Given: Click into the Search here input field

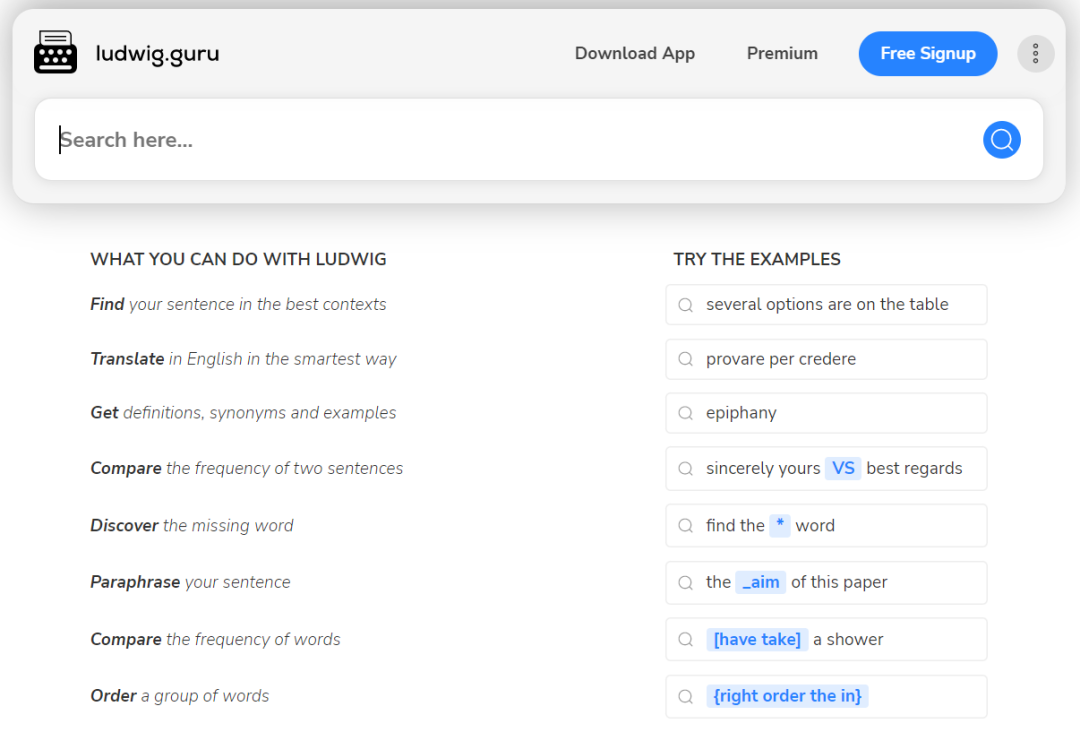Looking at the screenshot, I should point(500,140).
